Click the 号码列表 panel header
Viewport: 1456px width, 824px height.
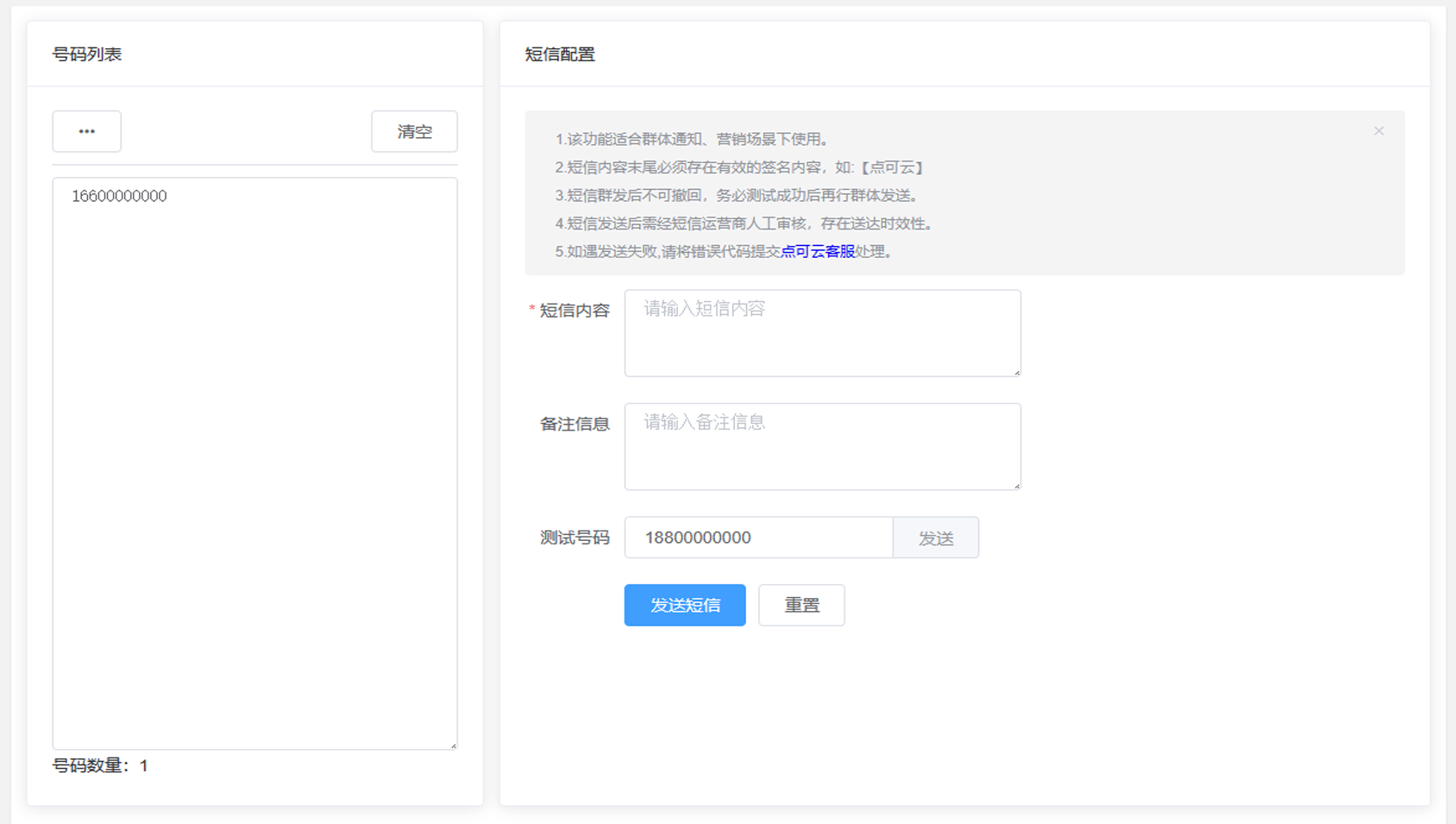pyautogui.click(x=87, y=54)
